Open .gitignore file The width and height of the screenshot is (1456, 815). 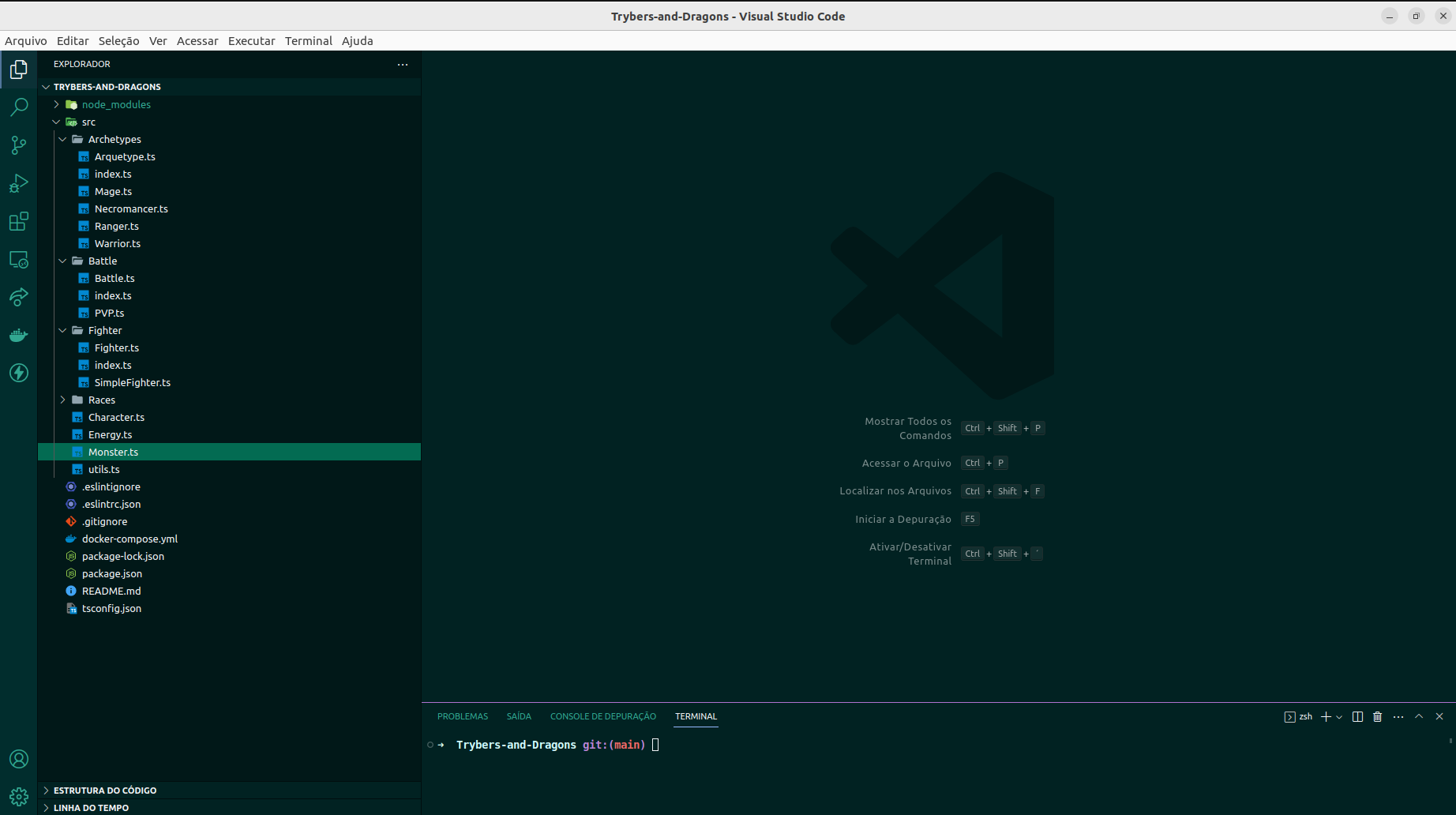(229, 521)
